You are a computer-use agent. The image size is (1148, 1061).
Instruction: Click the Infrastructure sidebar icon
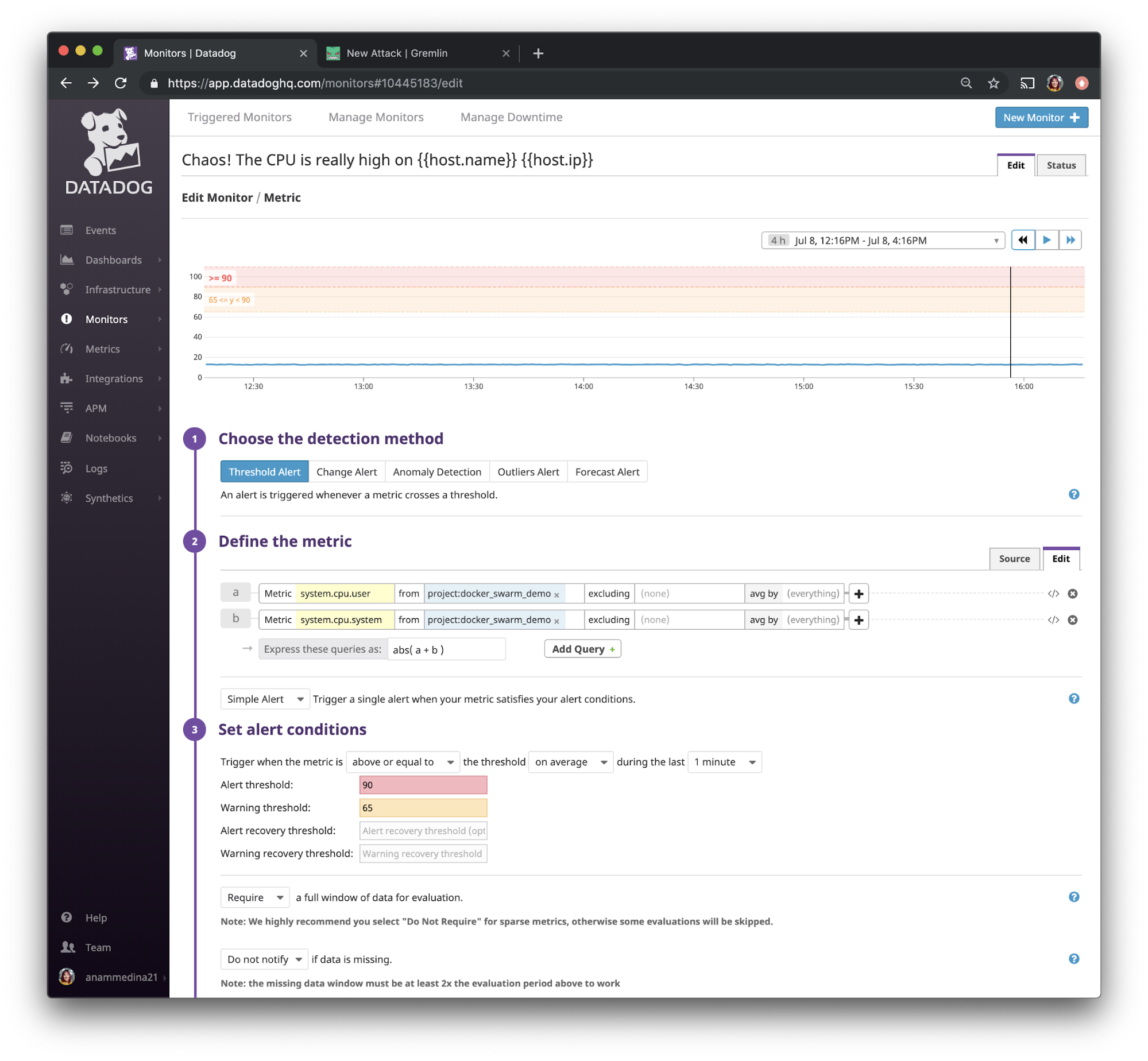click(67, 289)
